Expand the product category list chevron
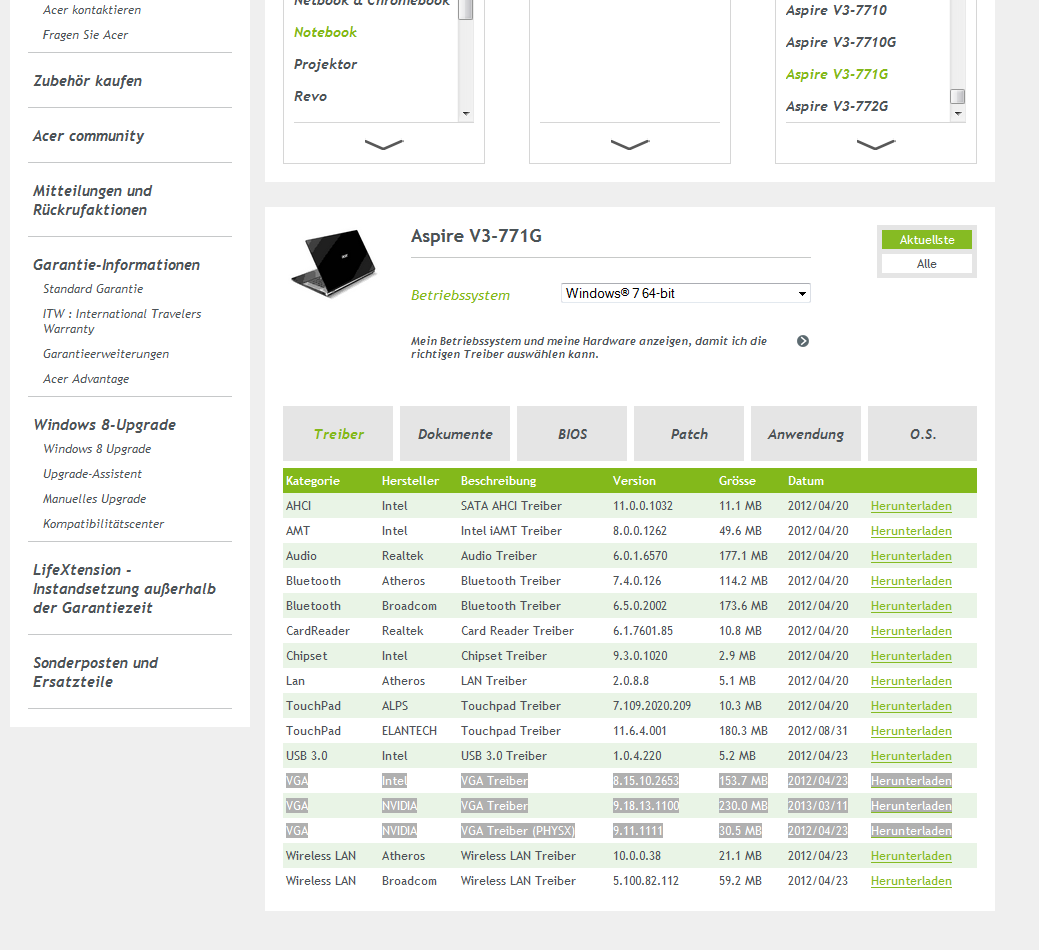Image resolution: width=1039 pixels, height=950 pixels. (x=384, y=144)
